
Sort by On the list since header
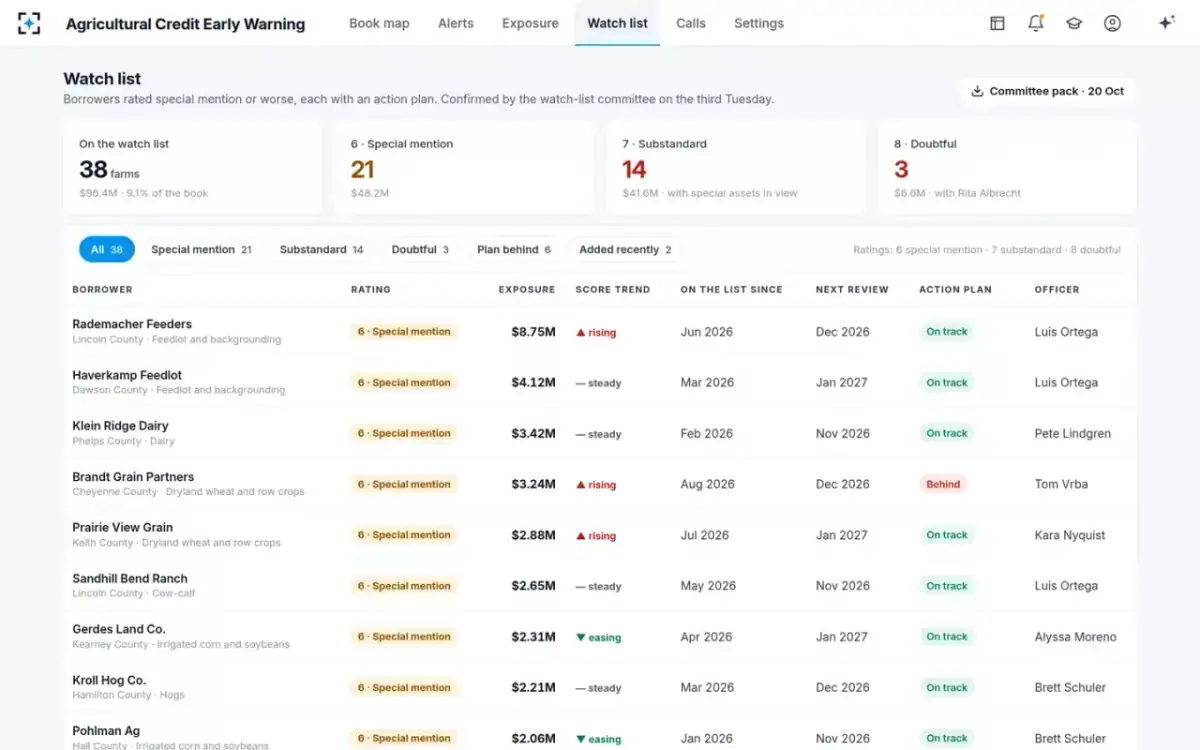[731, 290]
